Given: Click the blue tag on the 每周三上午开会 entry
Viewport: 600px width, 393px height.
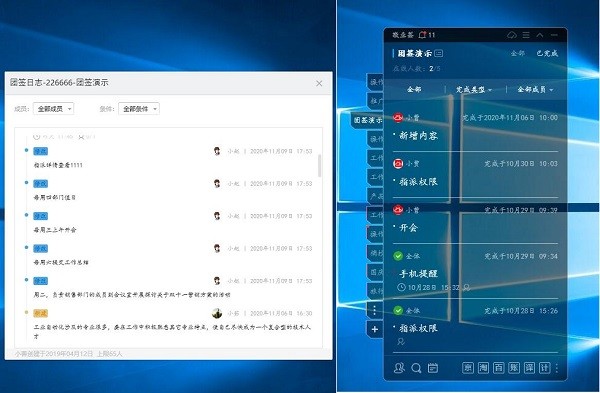Looking at the screenshot, I should click(x=41, y=216).
